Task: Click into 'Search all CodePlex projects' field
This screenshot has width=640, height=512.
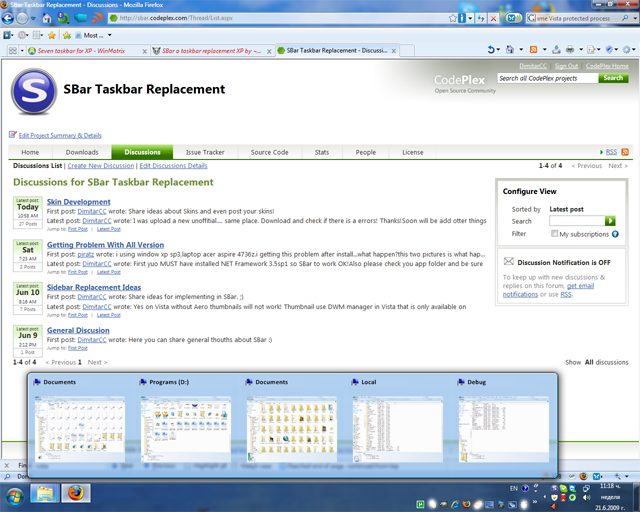Action: click(x=547, y=78)
